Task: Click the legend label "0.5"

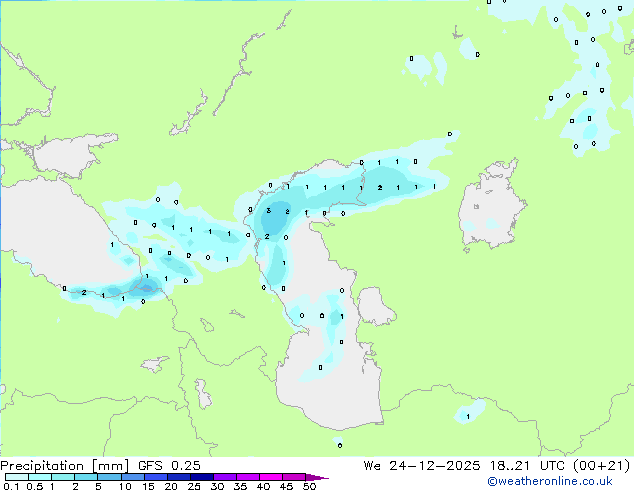Action: [34, 486]
